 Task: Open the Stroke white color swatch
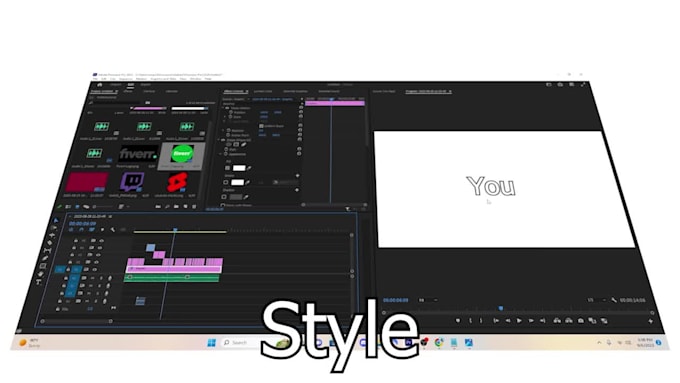(237, 182)
